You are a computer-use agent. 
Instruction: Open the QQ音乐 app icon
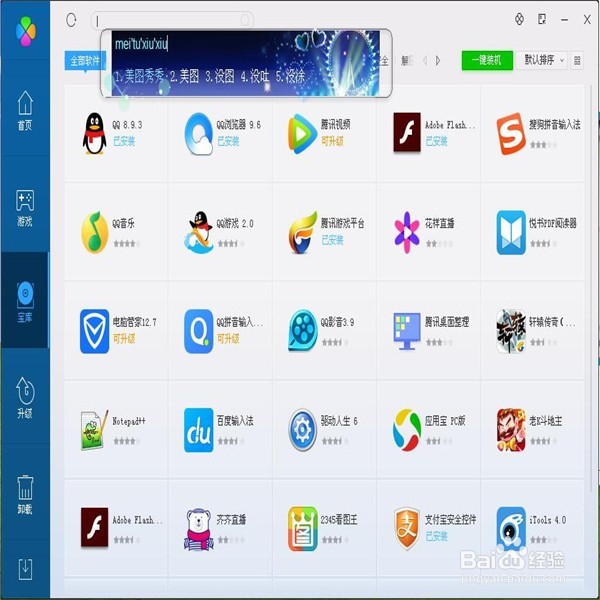95,232
